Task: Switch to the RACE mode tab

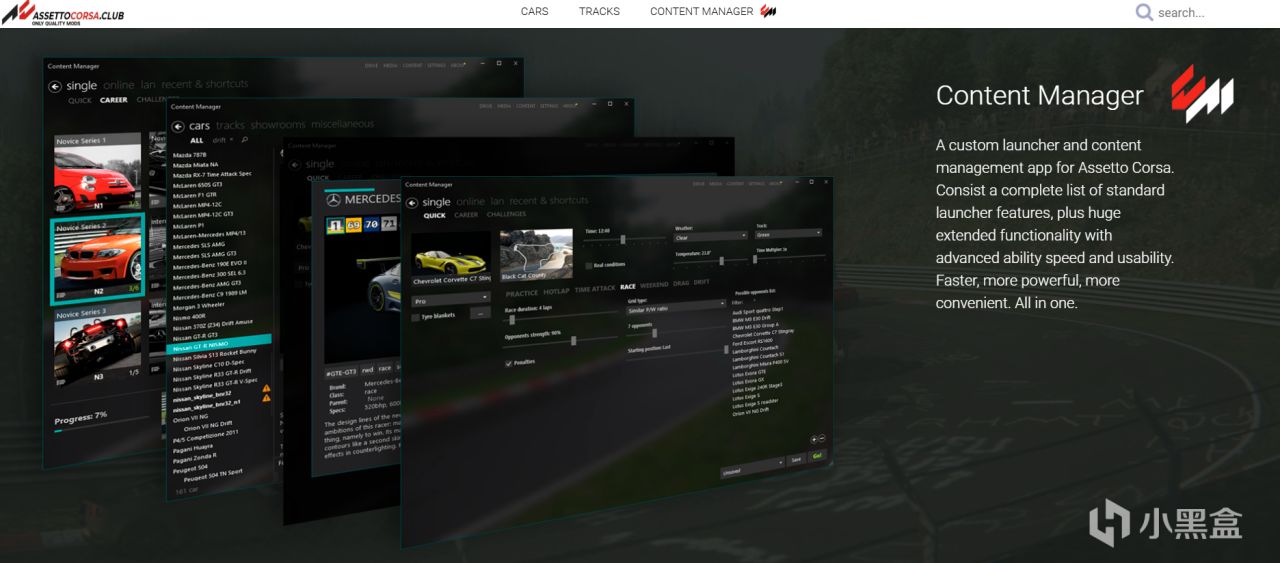Action: pos(627,287)
